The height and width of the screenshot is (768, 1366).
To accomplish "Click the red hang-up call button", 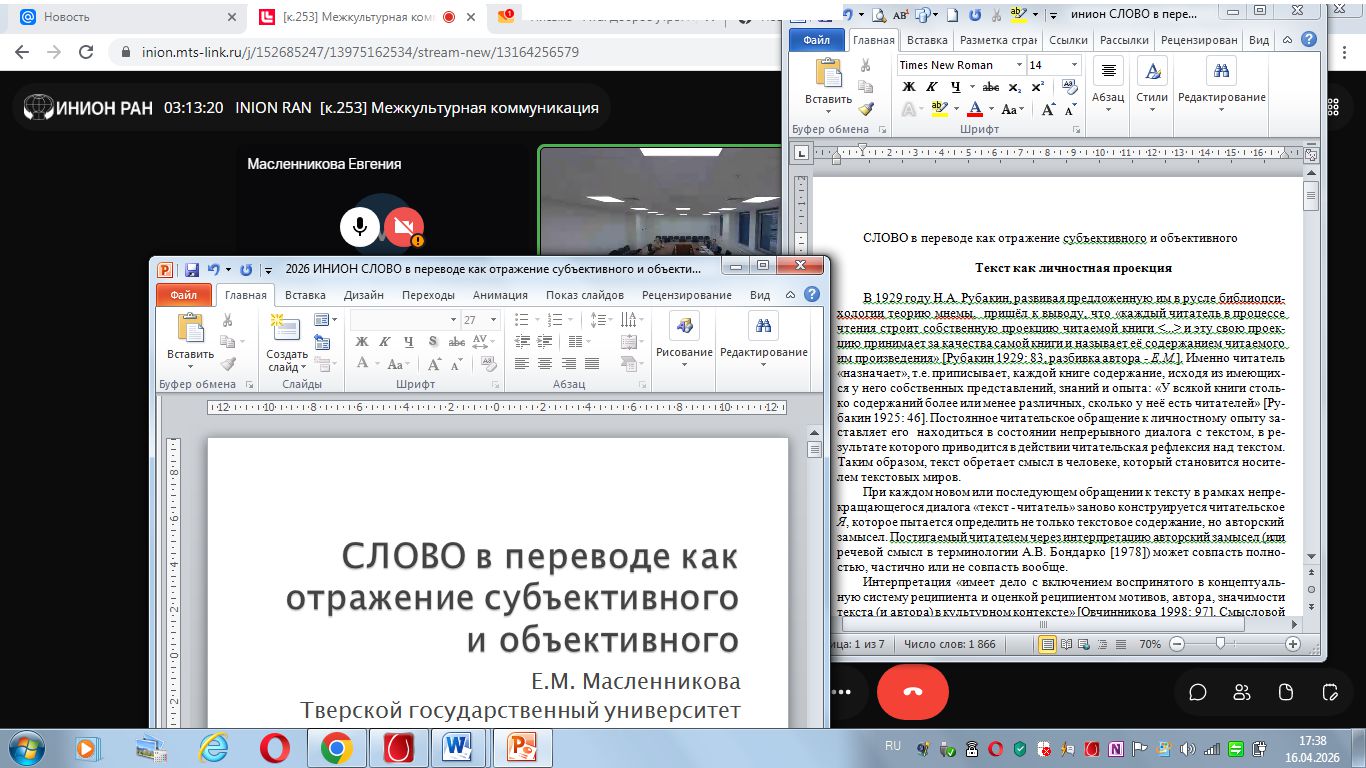I will (x=912, y=692).
